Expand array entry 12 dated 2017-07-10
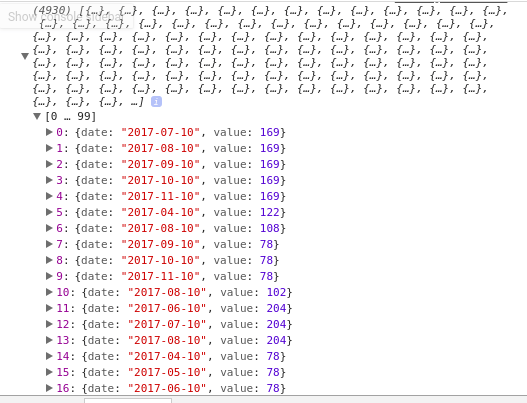This screenshot has height=403, width=527. (x=49, y=324)
